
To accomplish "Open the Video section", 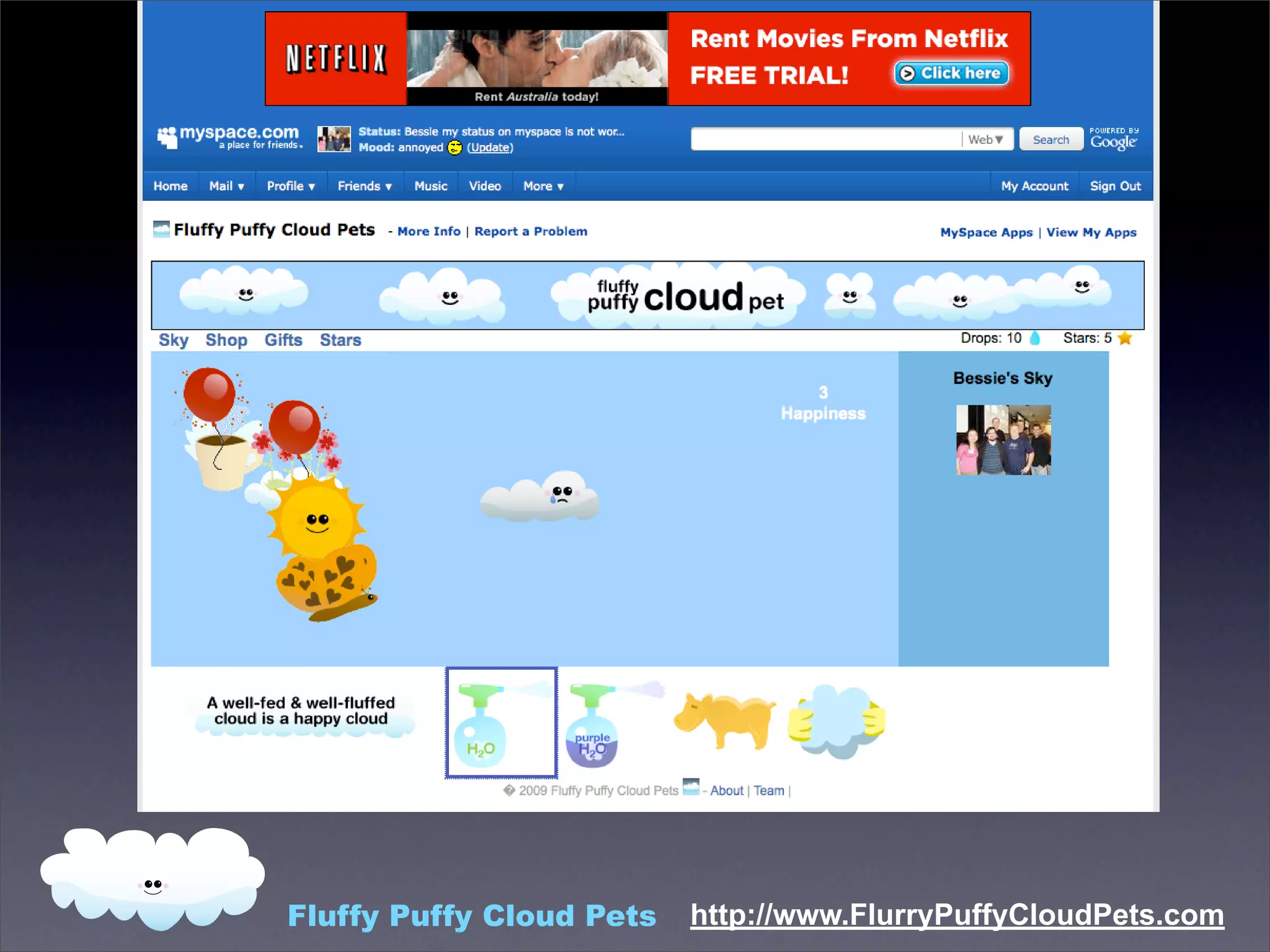I will pyautogui.click(x=484, y=186).
